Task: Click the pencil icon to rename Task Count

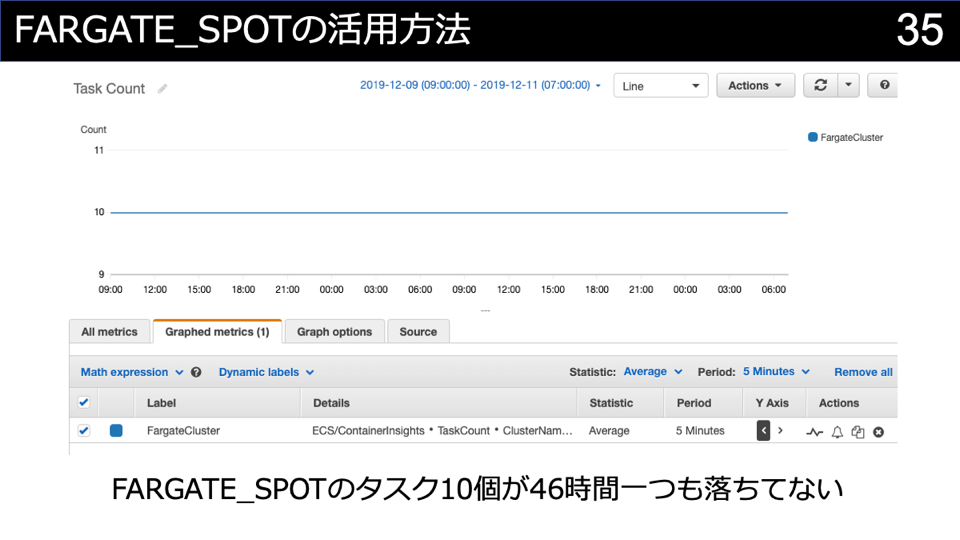Action: pyautogui.click(x=162, y=89)
